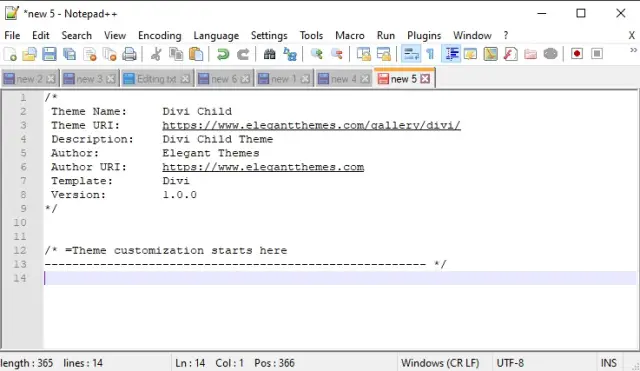Open the Macro menu
The image size is (640, 371).
coord(350,36)
